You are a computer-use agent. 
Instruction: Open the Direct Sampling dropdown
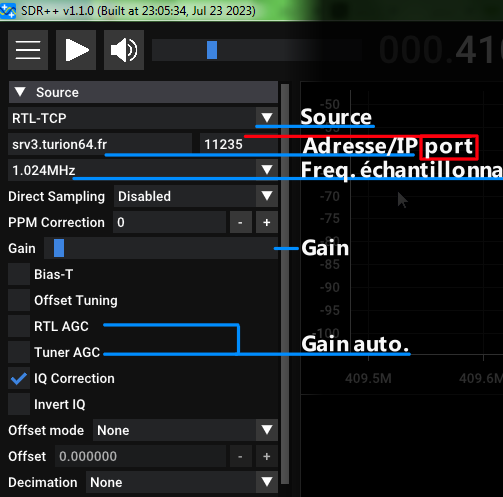tap(196, 196)
